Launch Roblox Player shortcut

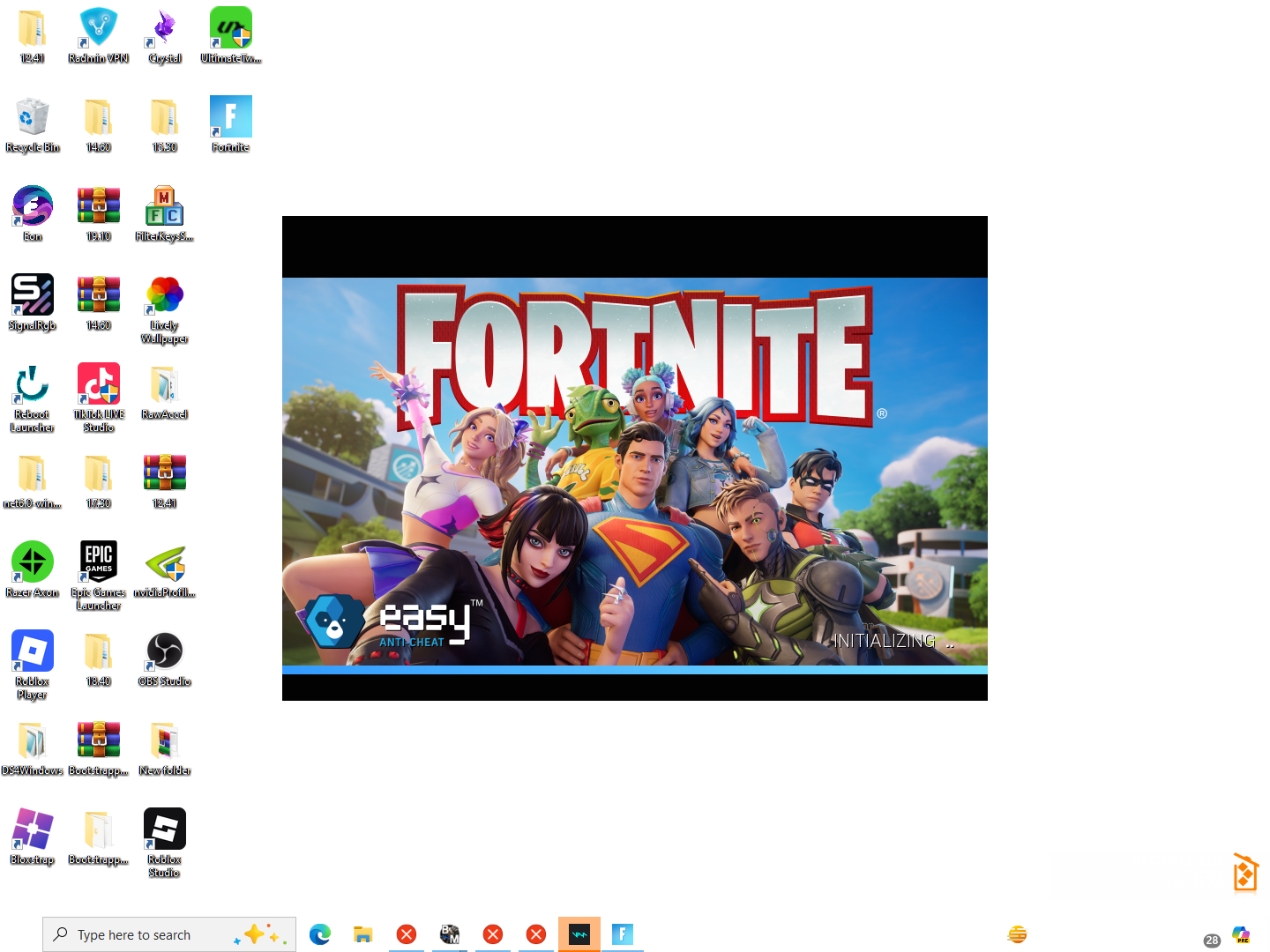(33, 665)
